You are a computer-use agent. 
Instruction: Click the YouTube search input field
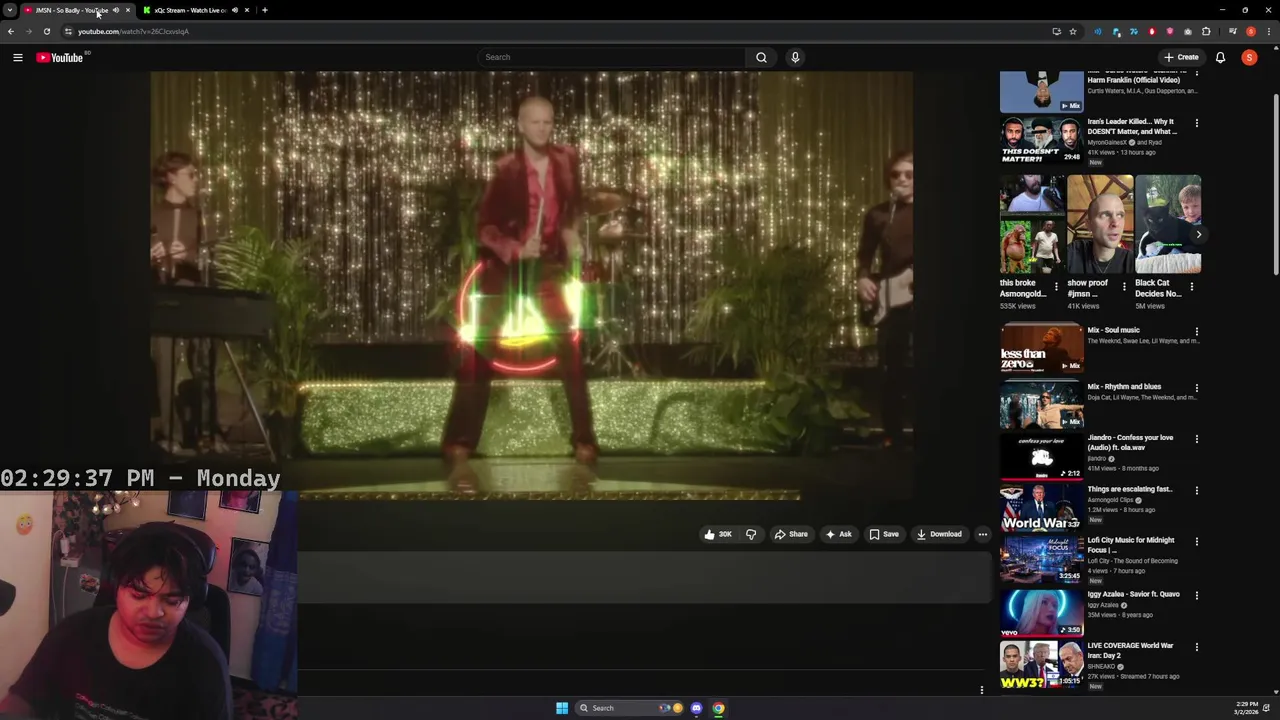click(612, 57)
